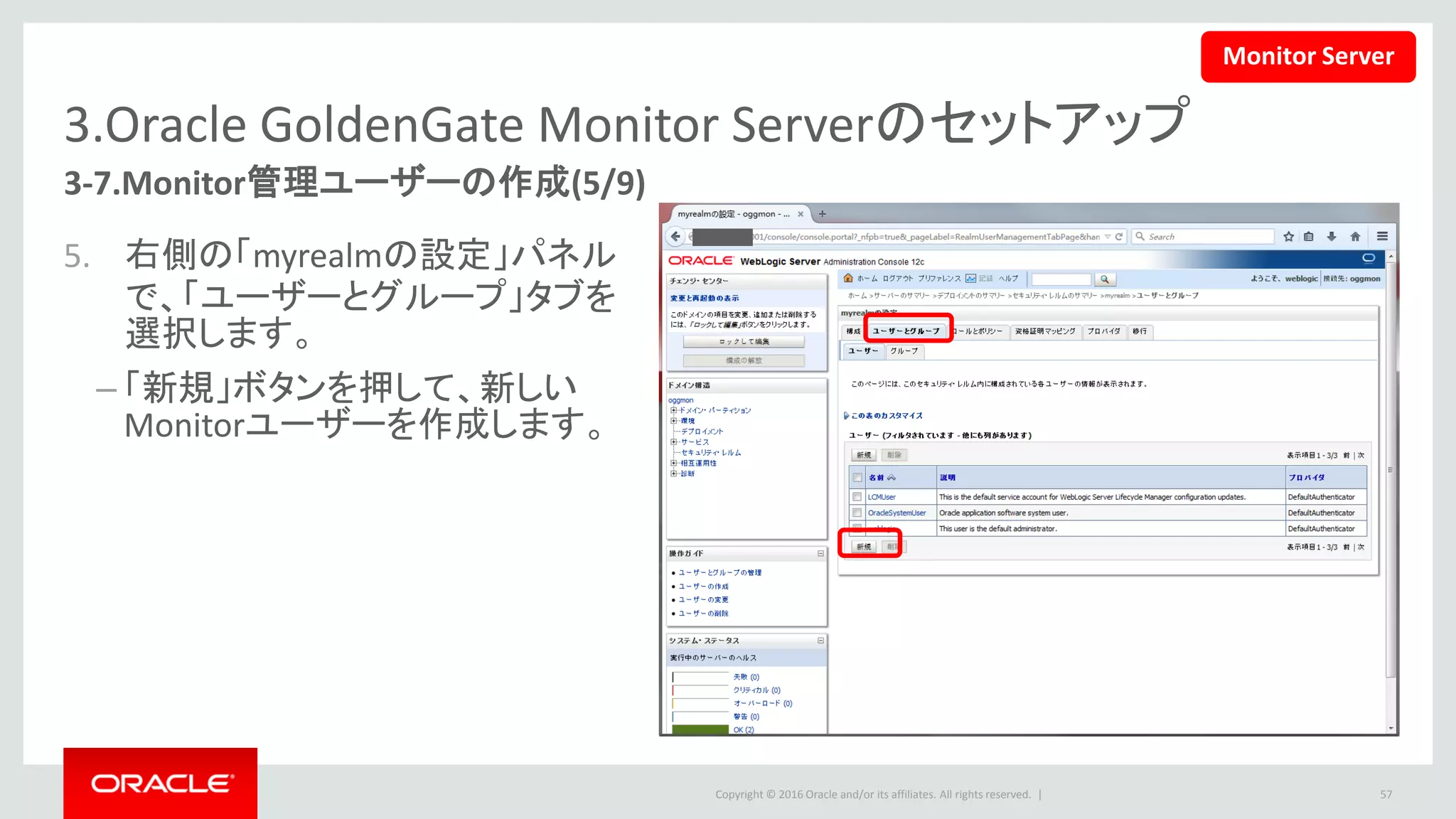Viewport: 1456px width, 819px height.
Task: Click 新規 button below the users table
Action: pyautogui.click(x=864, y=547)
